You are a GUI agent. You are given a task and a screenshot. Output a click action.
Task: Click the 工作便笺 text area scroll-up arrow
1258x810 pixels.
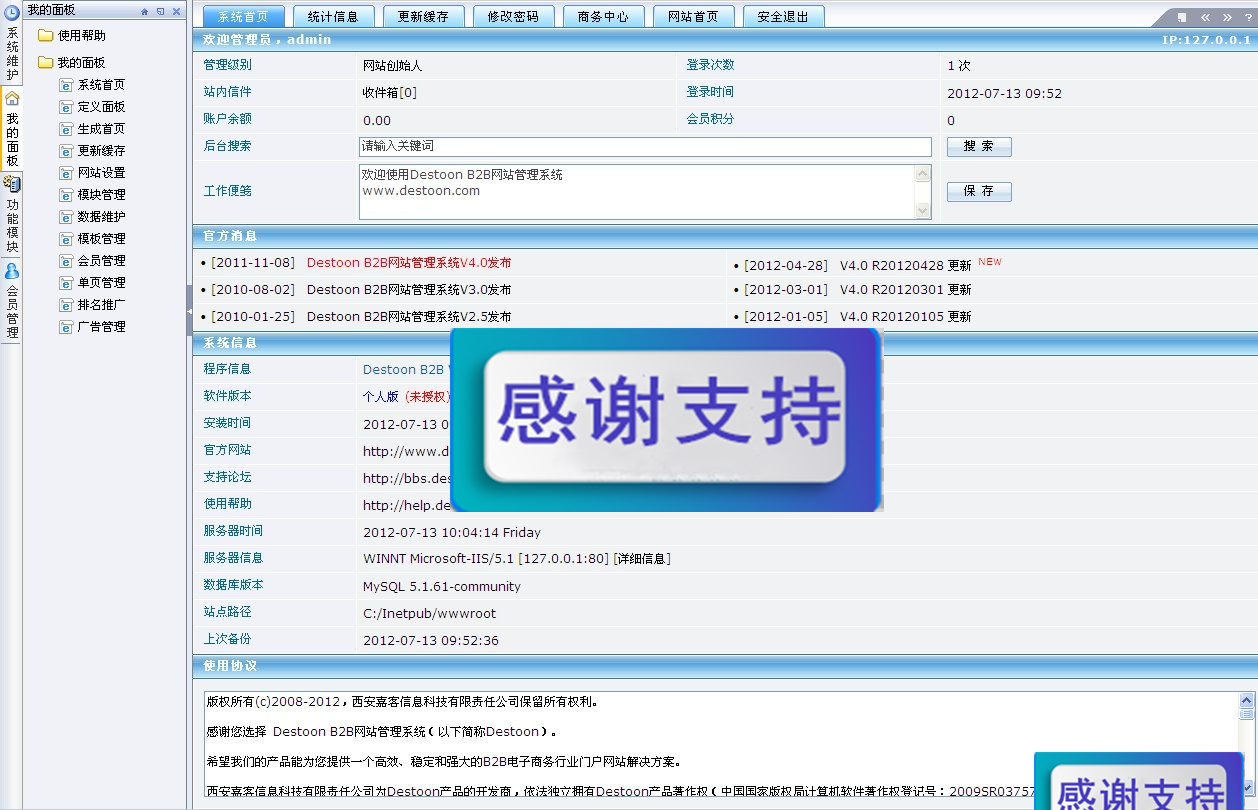[x=923, y=174]
